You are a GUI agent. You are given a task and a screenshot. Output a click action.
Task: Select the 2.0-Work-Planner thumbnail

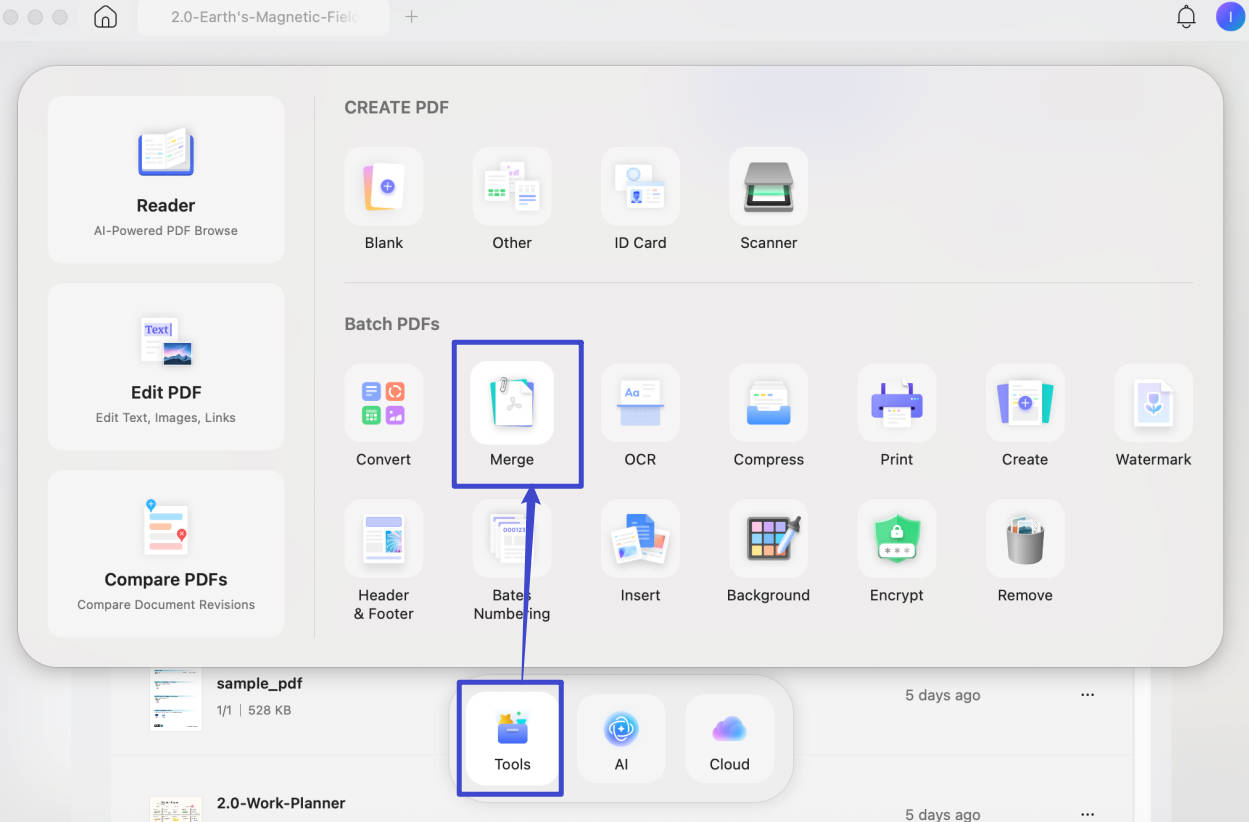pos(176,809)
